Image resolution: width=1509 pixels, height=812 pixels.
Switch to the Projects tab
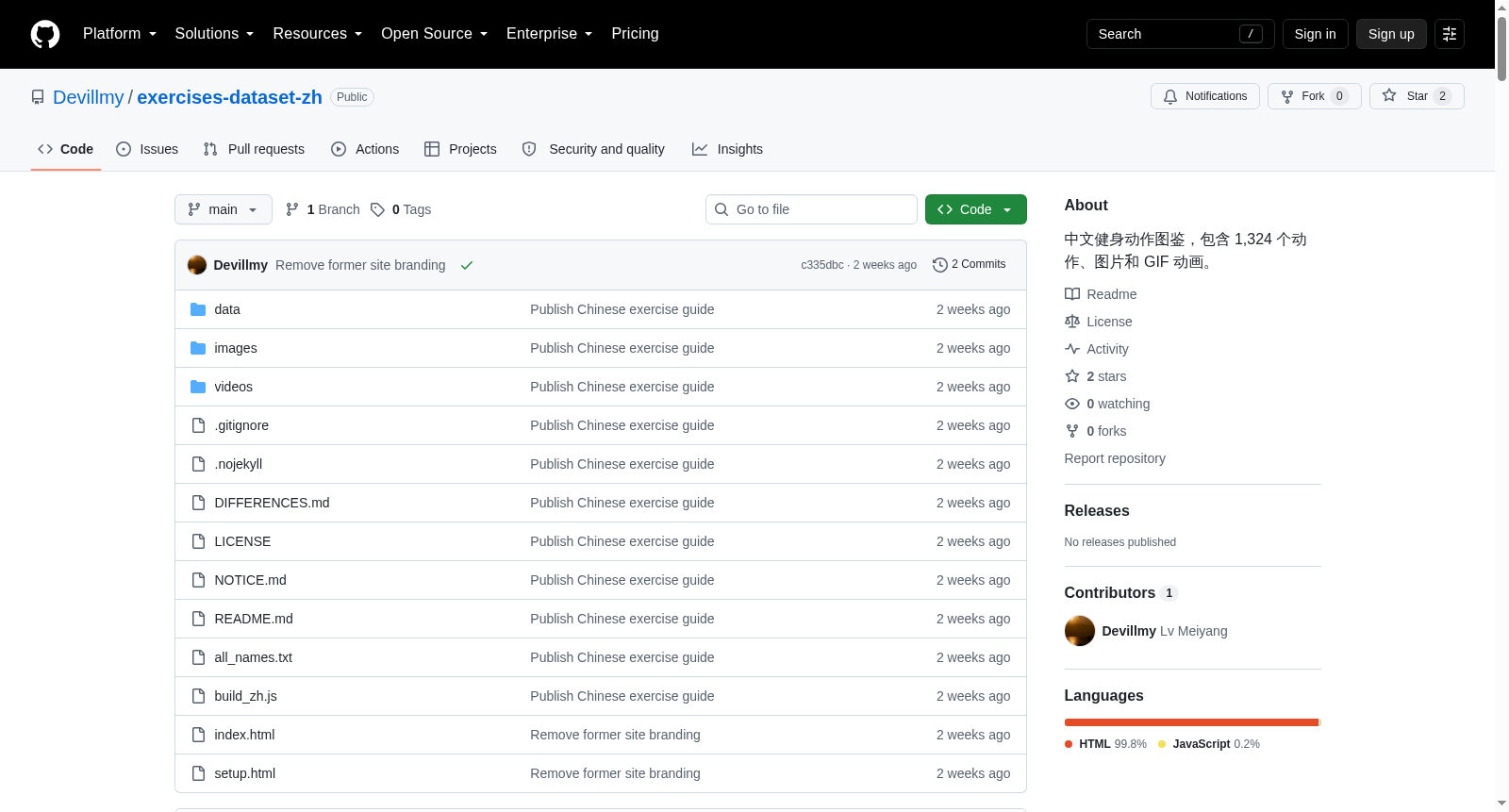coord(460,149)
